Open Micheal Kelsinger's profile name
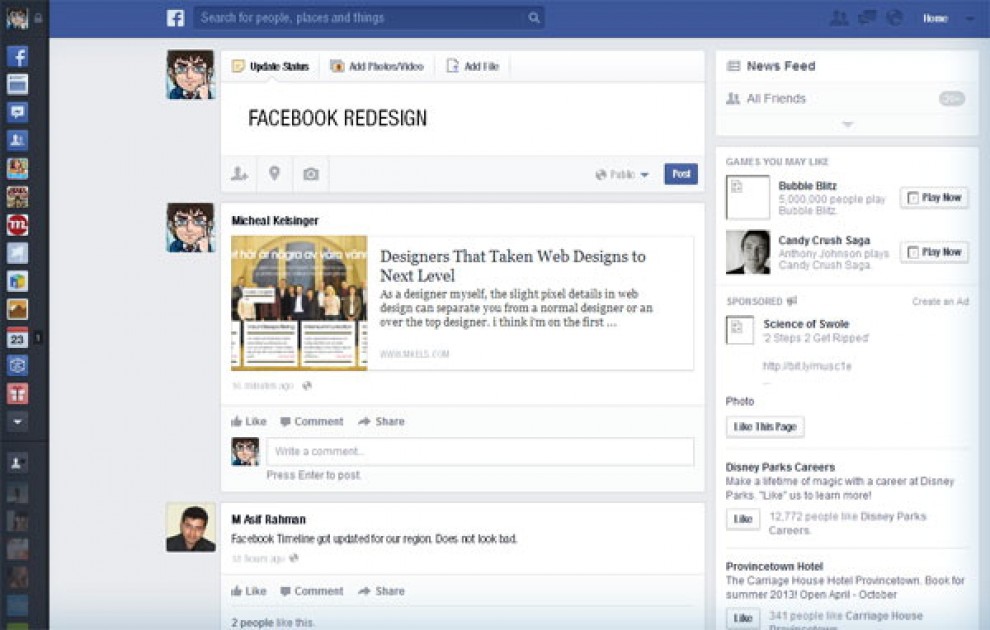Screen dimensions: 990x630 click(x=275, y=220)
